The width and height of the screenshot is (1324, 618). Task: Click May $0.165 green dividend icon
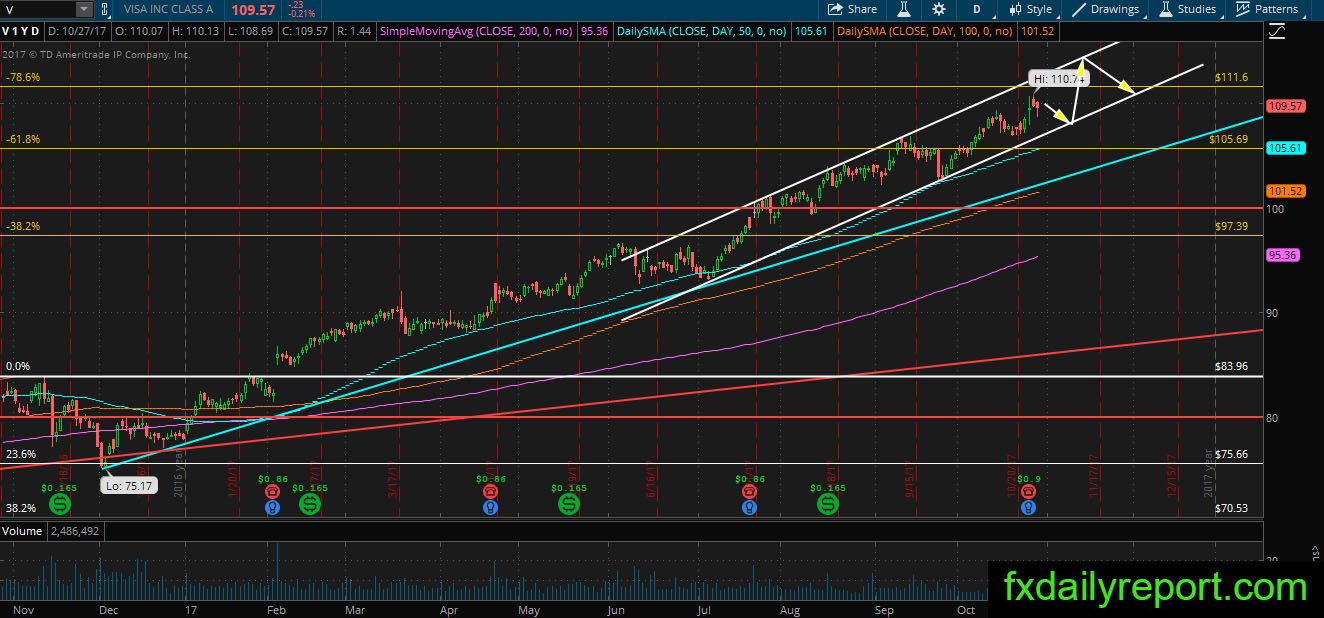click(x=568, y=506)
